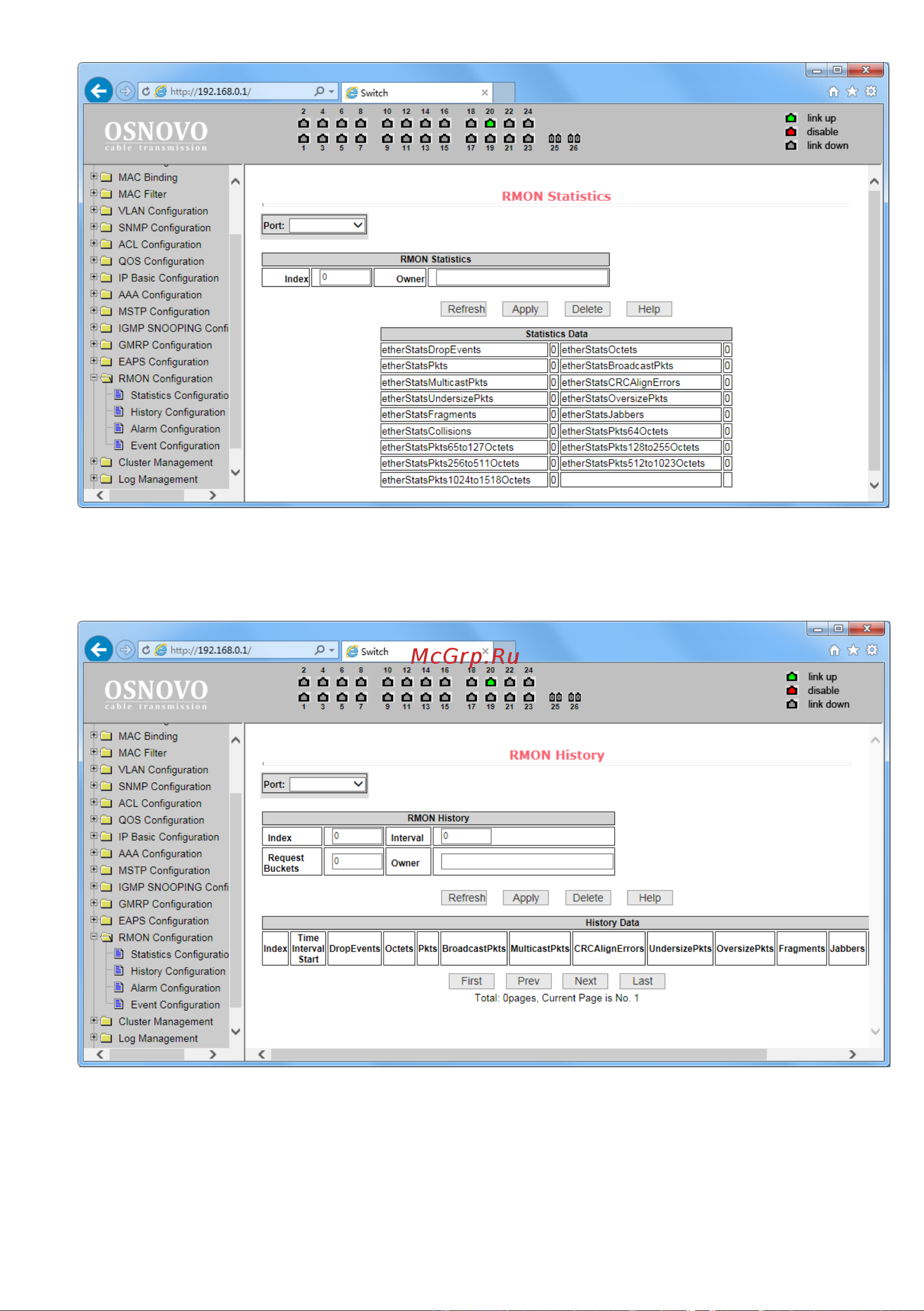Click OSNOVO logo in bottom window
Image resolution: width=924 pixels, height=1311 pixels.
[156, 694]
